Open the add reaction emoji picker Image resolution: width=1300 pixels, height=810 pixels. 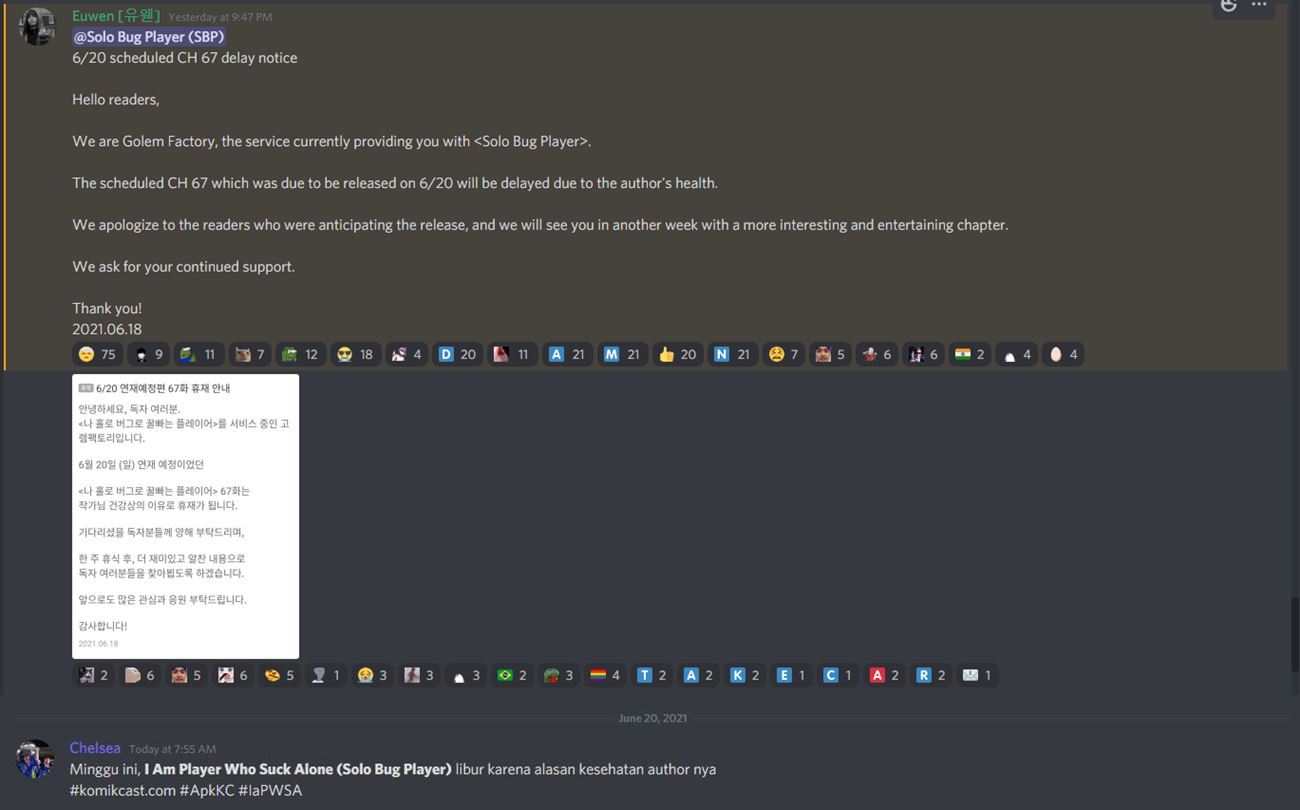tap(1229, 6)
